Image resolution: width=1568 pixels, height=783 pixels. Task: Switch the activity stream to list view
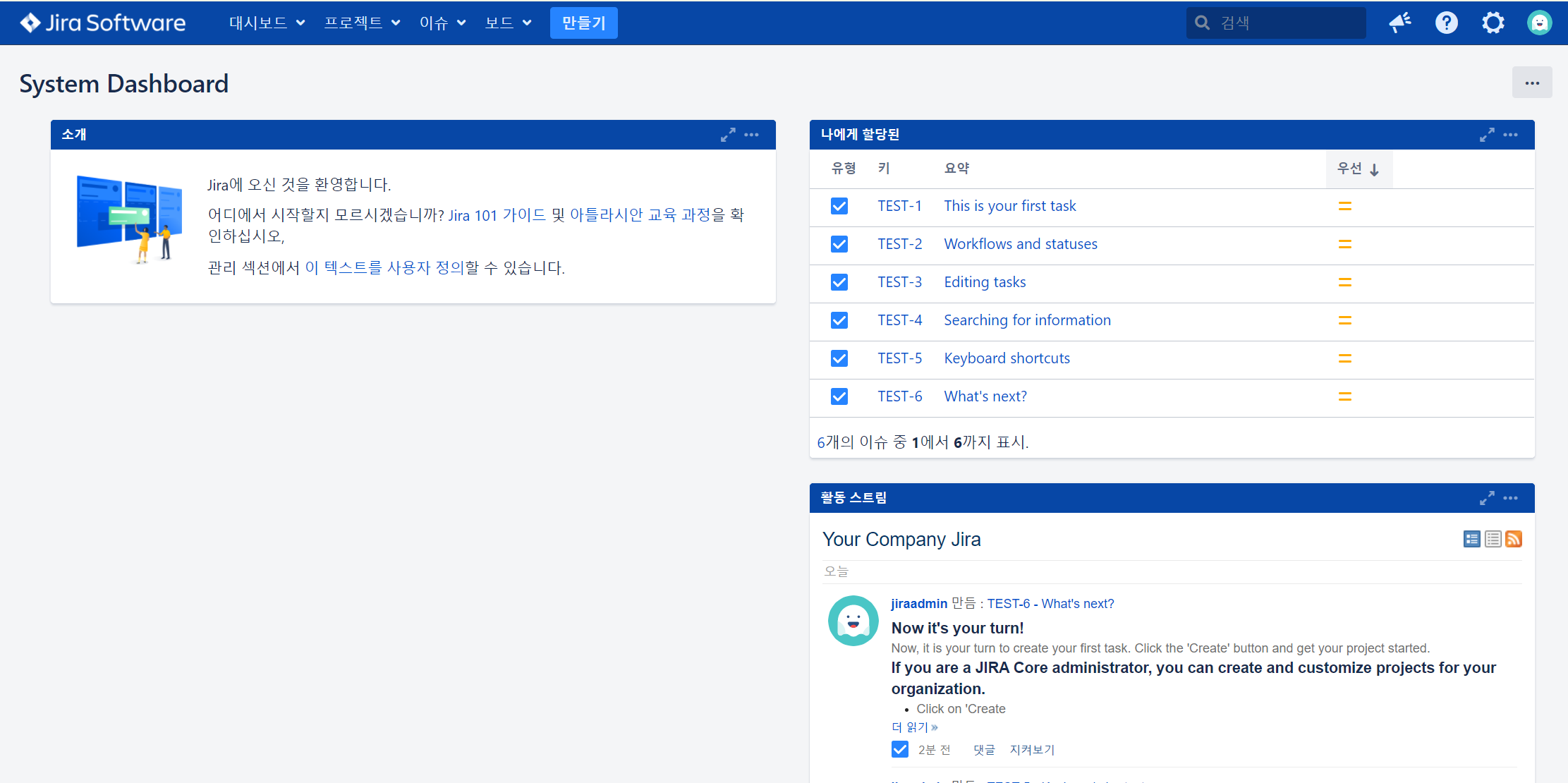coord(1493,539)
